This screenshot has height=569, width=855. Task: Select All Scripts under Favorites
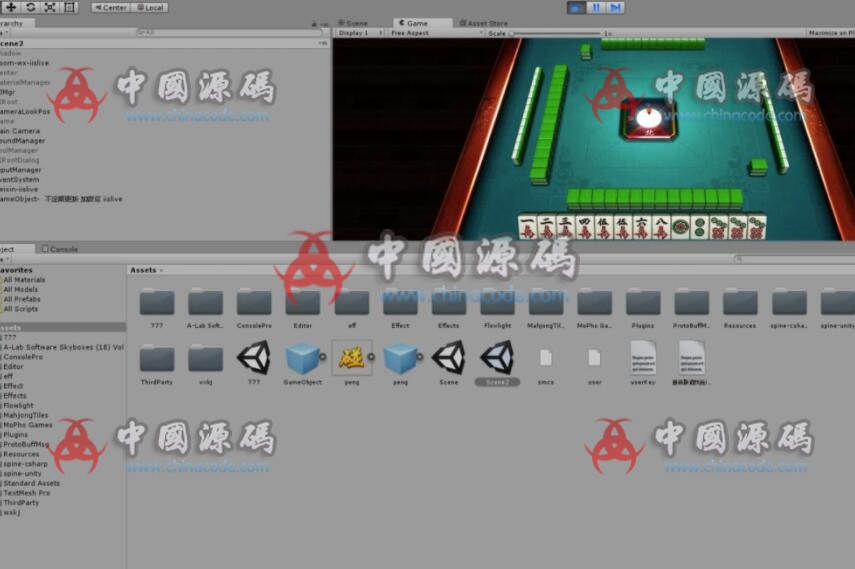pos(21,309)
